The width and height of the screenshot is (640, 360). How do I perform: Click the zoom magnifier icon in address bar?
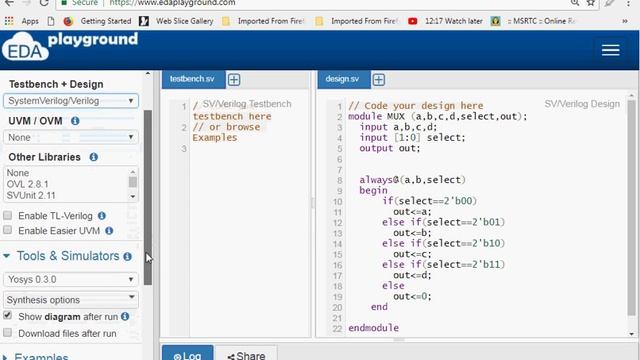[575, 3]
